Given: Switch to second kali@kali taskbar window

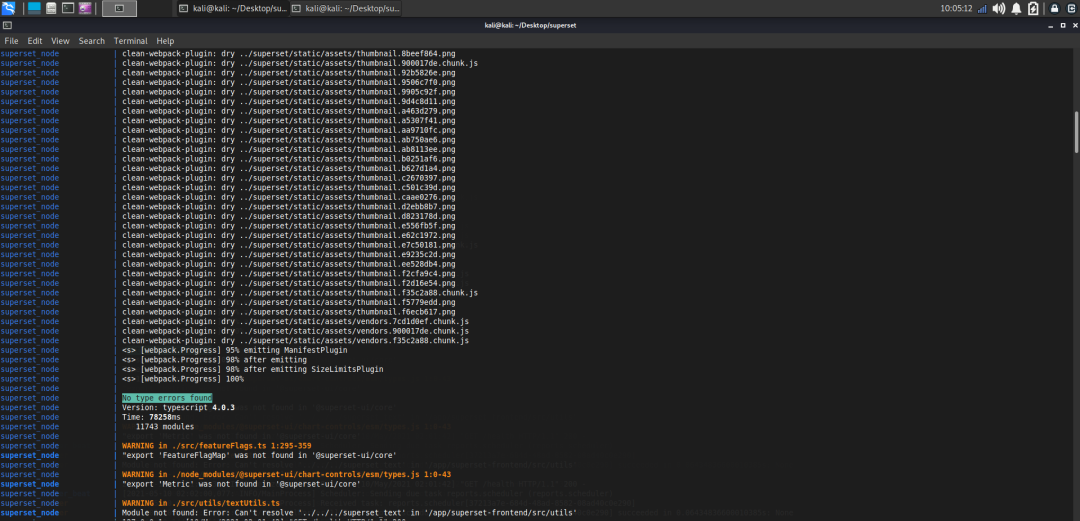Looking at the screenshot, I should click(345, 8).
